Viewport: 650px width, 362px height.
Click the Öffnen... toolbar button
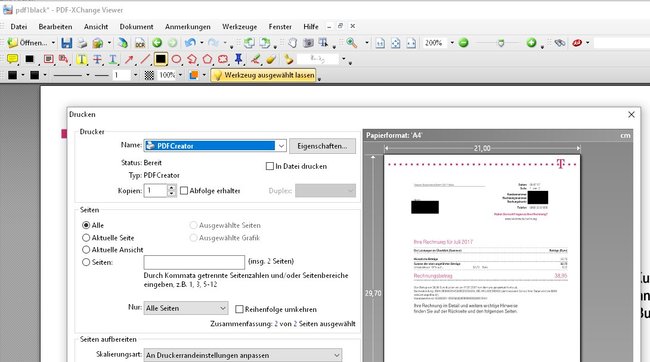[x=28, y=43]
